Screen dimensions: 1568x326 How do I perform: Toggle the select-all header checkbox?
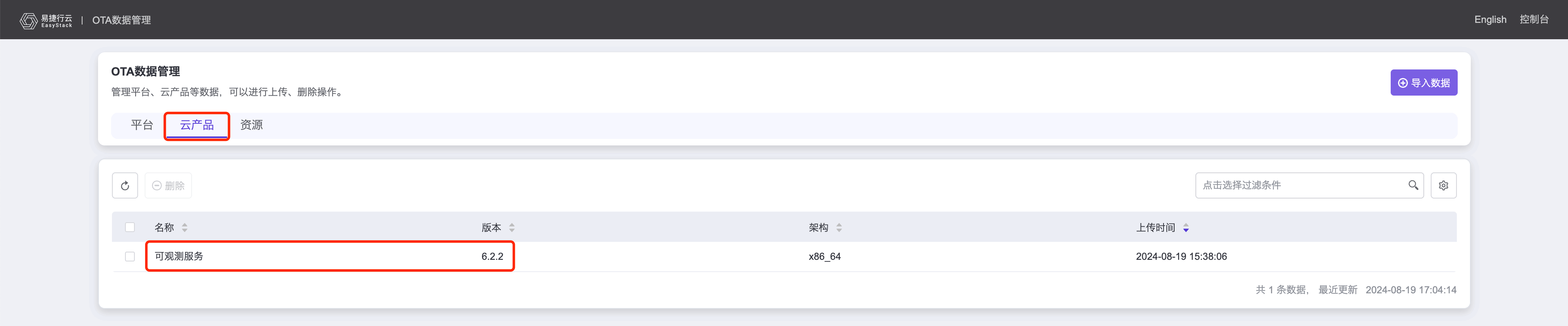click(x=130, y=228)
